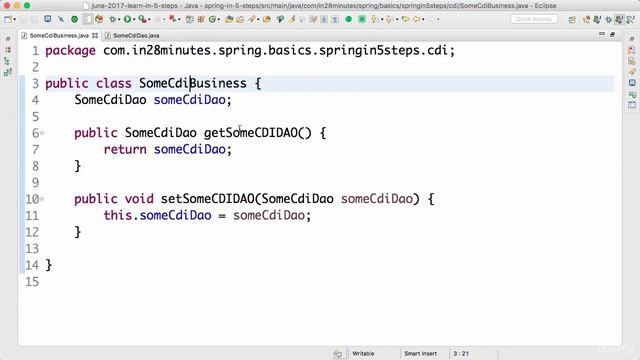Click in the Quick Access search field
Image resolution: width=640 pixels, height=360 pixels.
534,19
